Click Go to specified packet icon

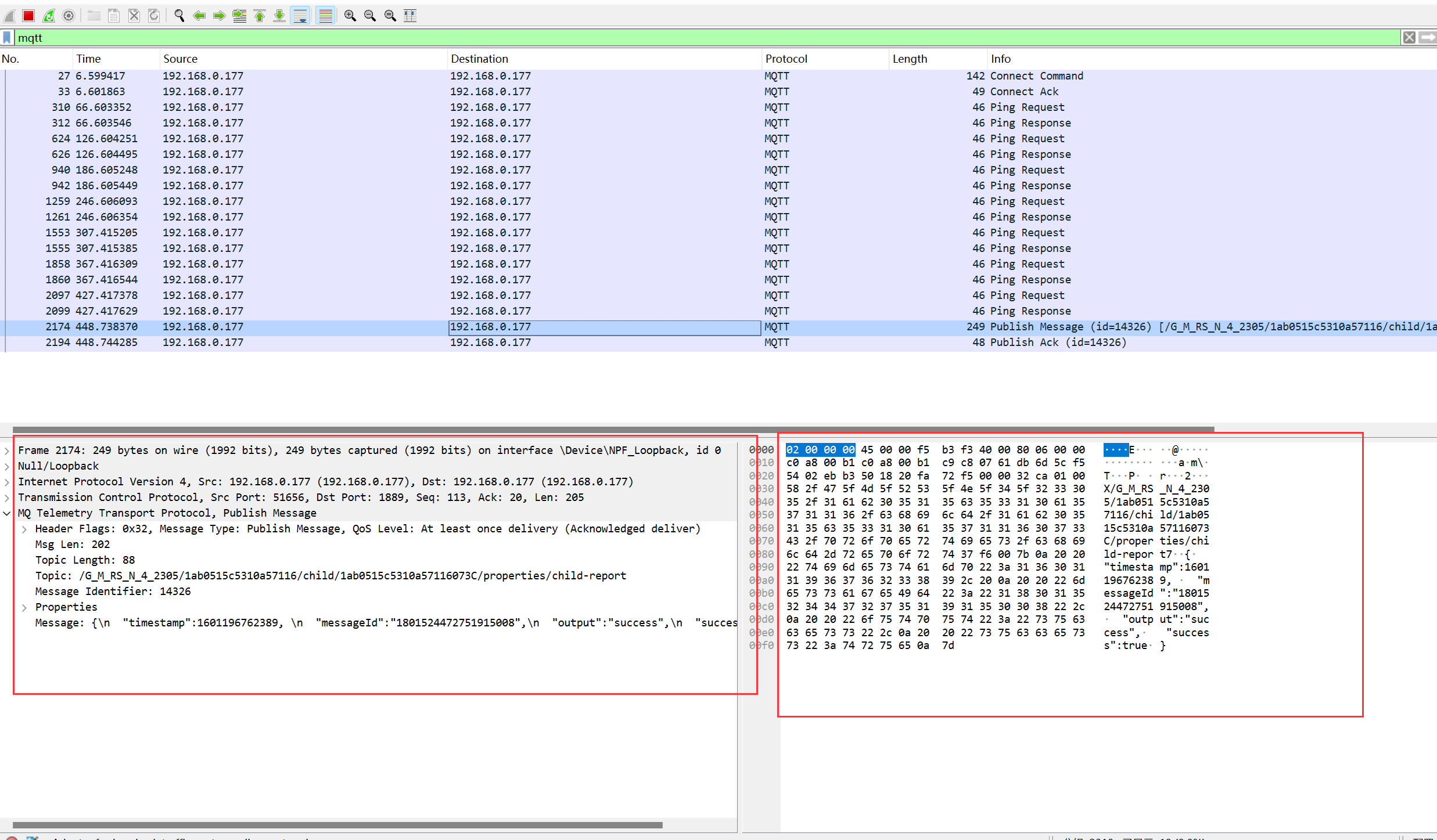point(239,16)
